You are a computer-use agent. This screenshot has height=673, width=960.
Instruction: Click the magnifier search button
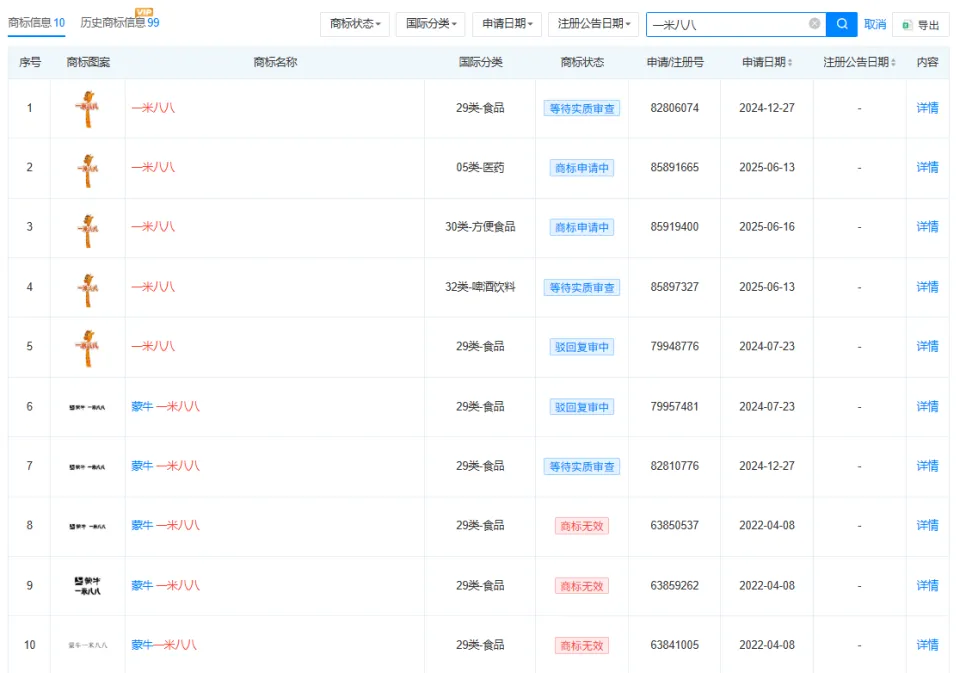843,24
